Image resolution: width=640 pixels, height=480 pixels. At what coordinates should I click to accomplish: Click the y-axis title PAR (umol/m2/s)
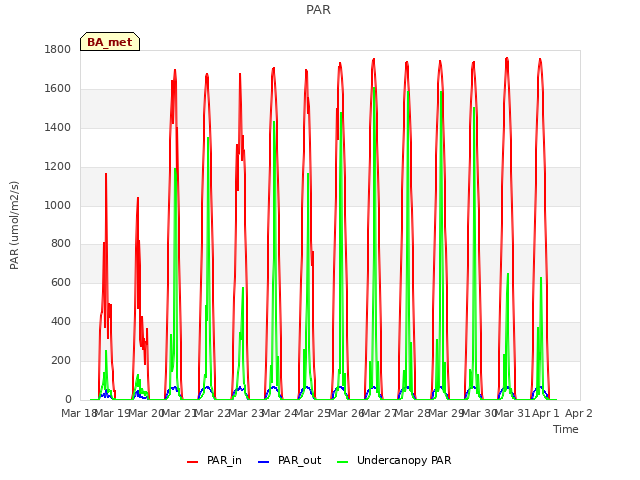pyautogui.click(x=14, y=225)
